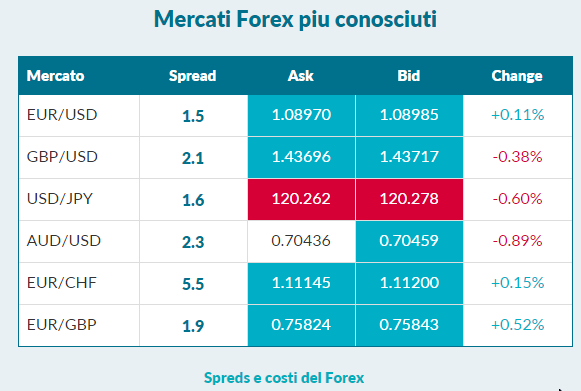The width and height of the screenshot is (581, 391).
Task: Select the GBP/USD bid price 1.43717
Action: coord(409,157)
